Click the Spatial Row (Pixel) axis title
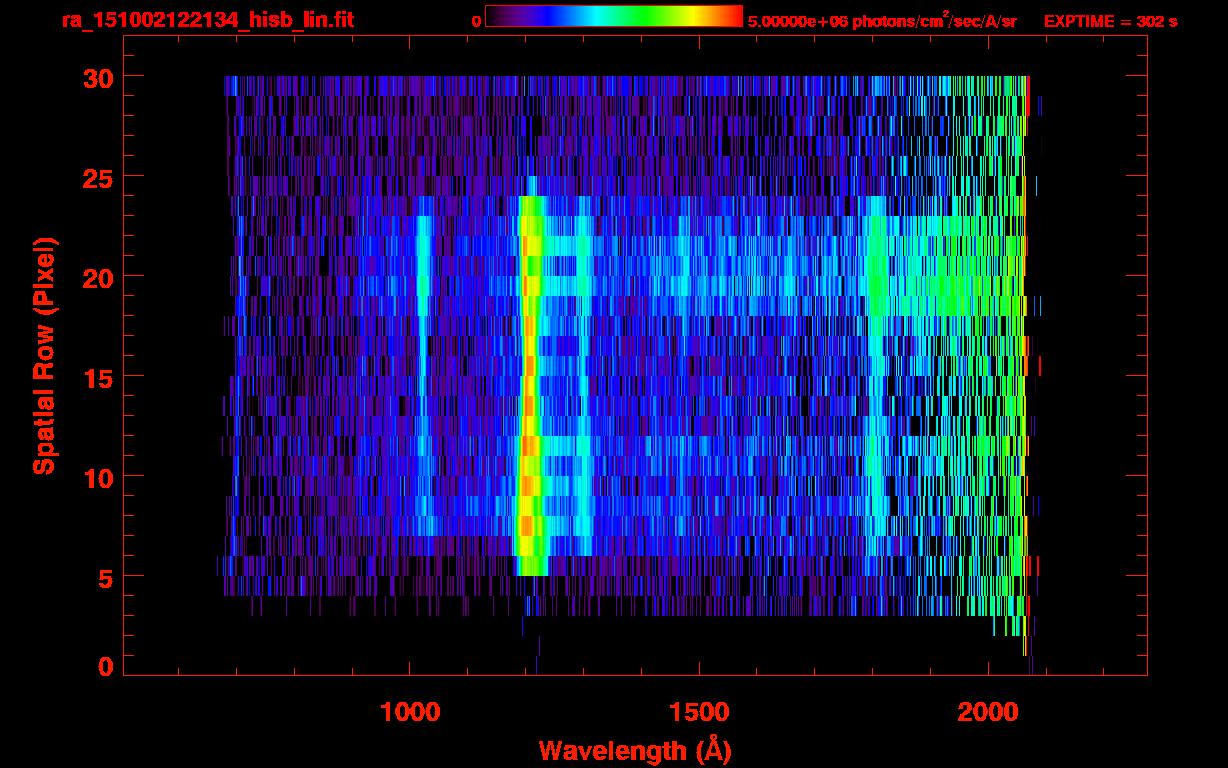This screenshot has height=768, width=1228. coord(44,356)
